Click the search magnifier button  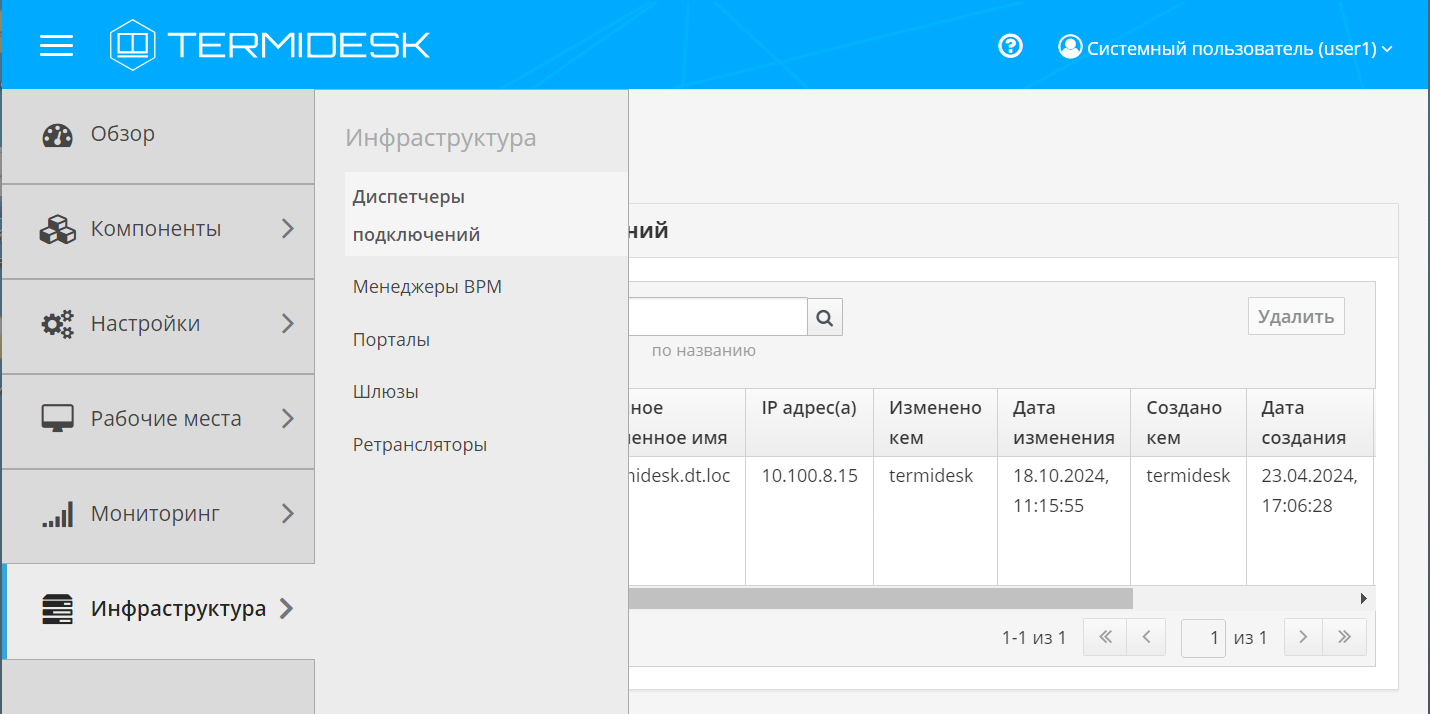point(825,317)
